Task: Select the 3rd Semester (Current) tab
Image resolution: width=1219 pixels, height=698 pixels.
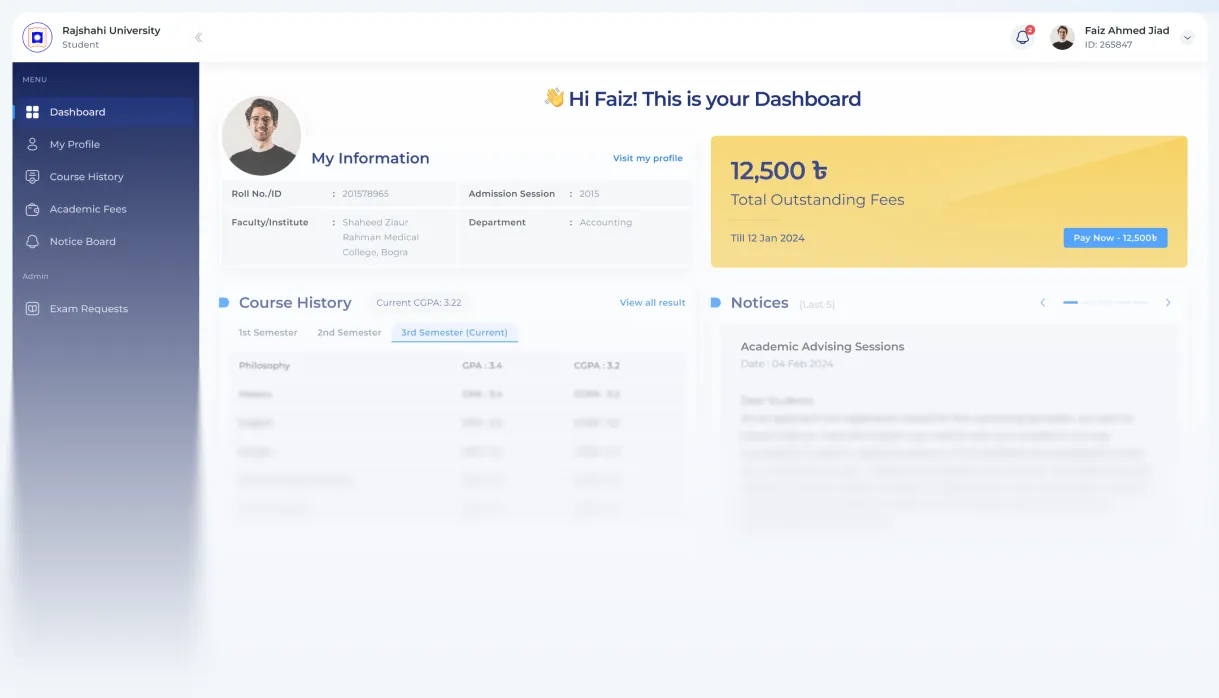Action: coord(454,333)
